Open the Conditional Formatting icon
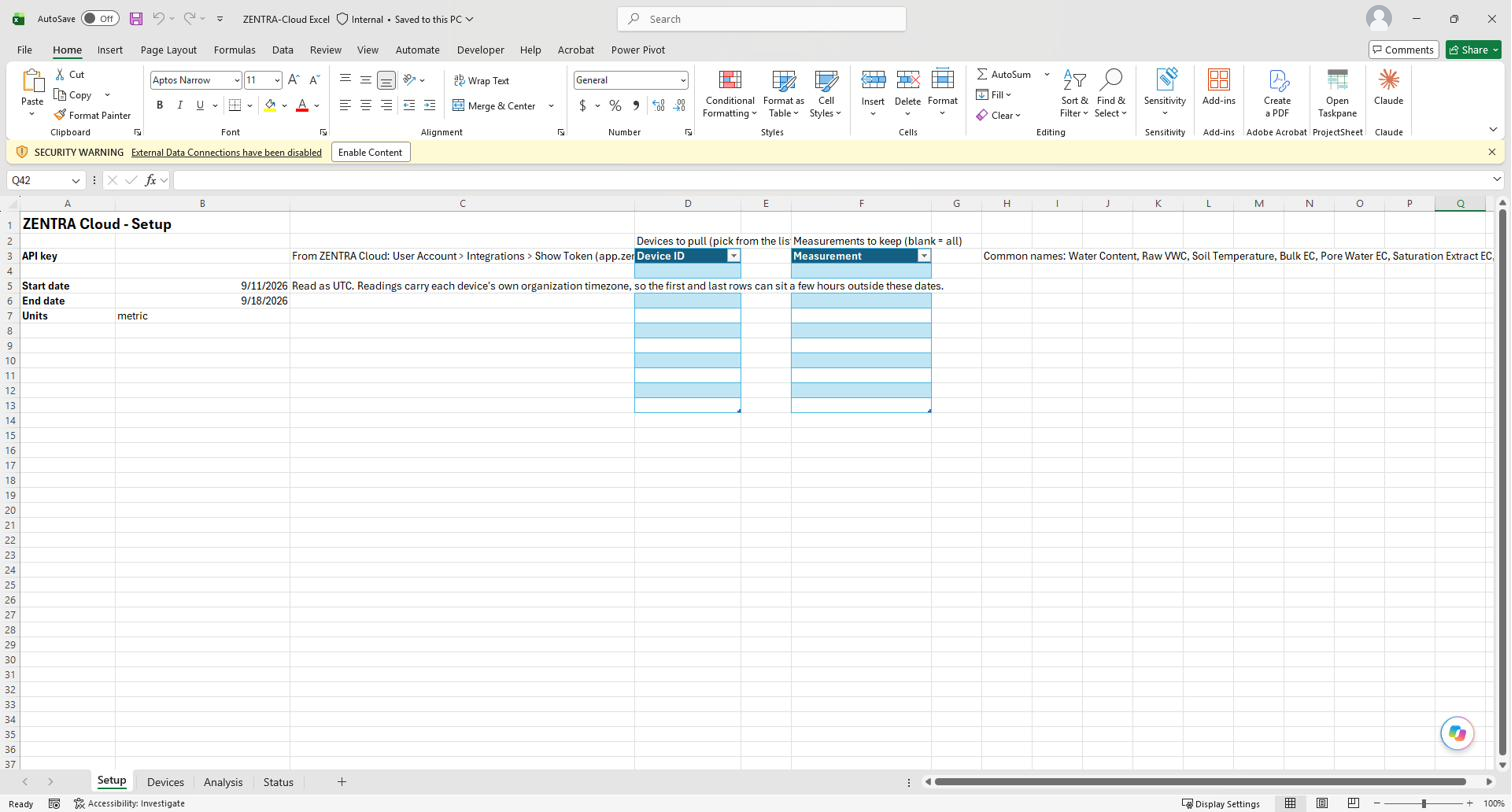This screenshot has height=812, width=1512. point(730,81)
